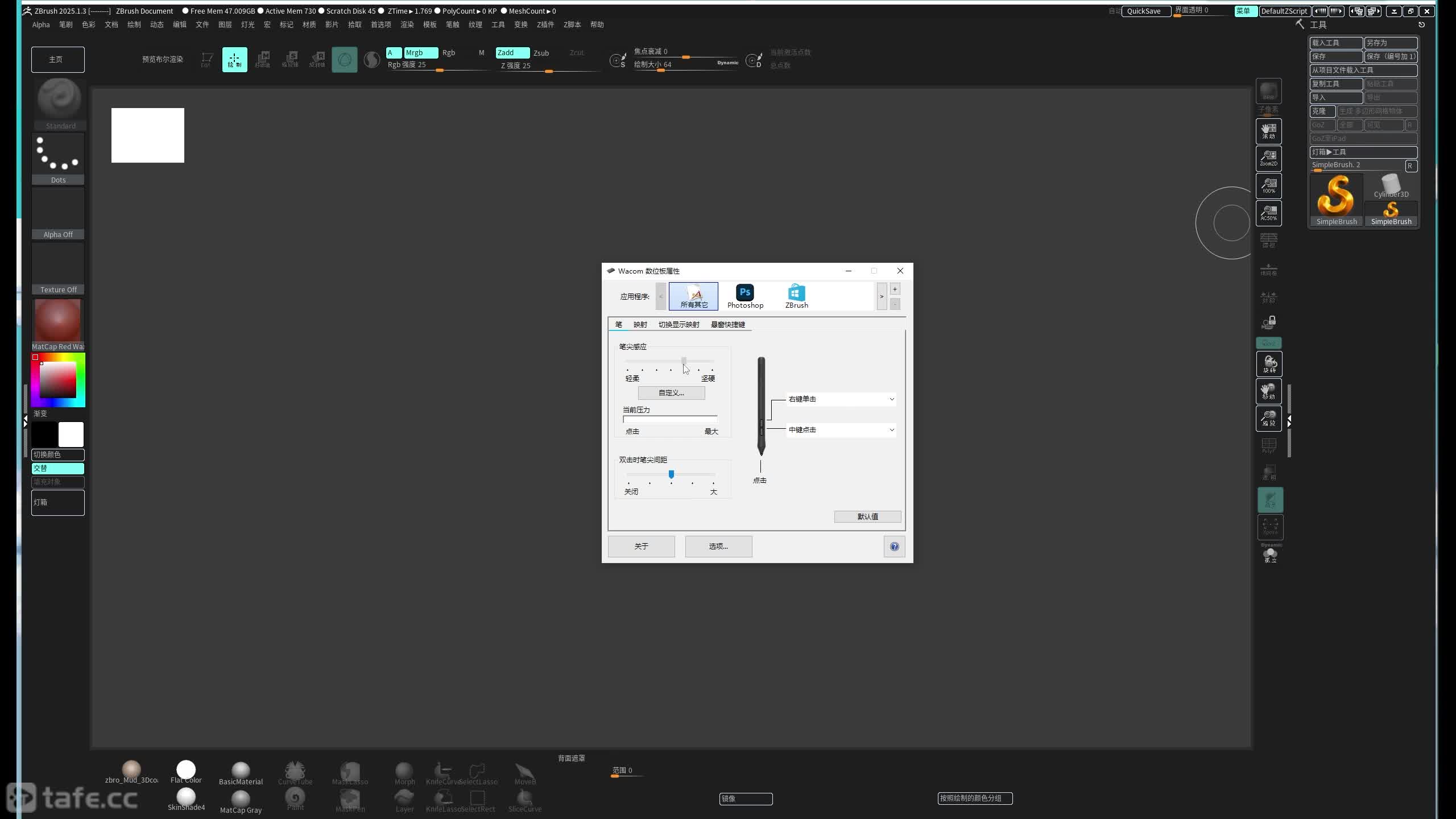Select Photoshop in Wacom application list

coord(745,296)
